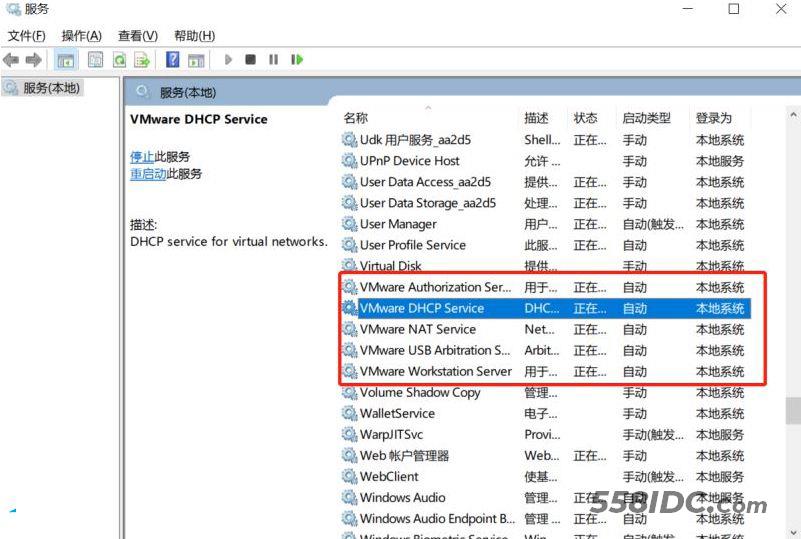Select the WarpJITSvc service
Screen dimensions: 801x539
point(545,434)
